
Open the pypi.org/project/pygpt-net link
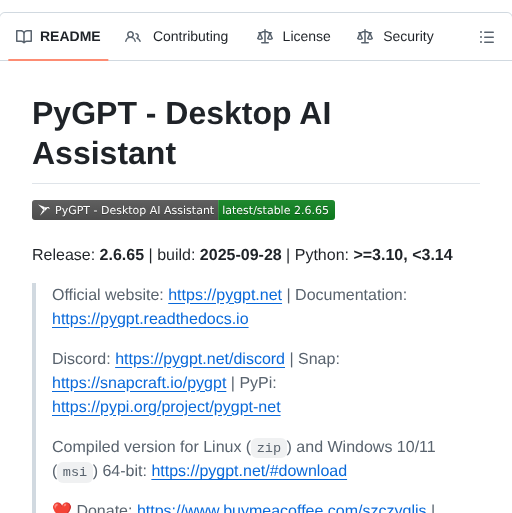click(166, 407)
